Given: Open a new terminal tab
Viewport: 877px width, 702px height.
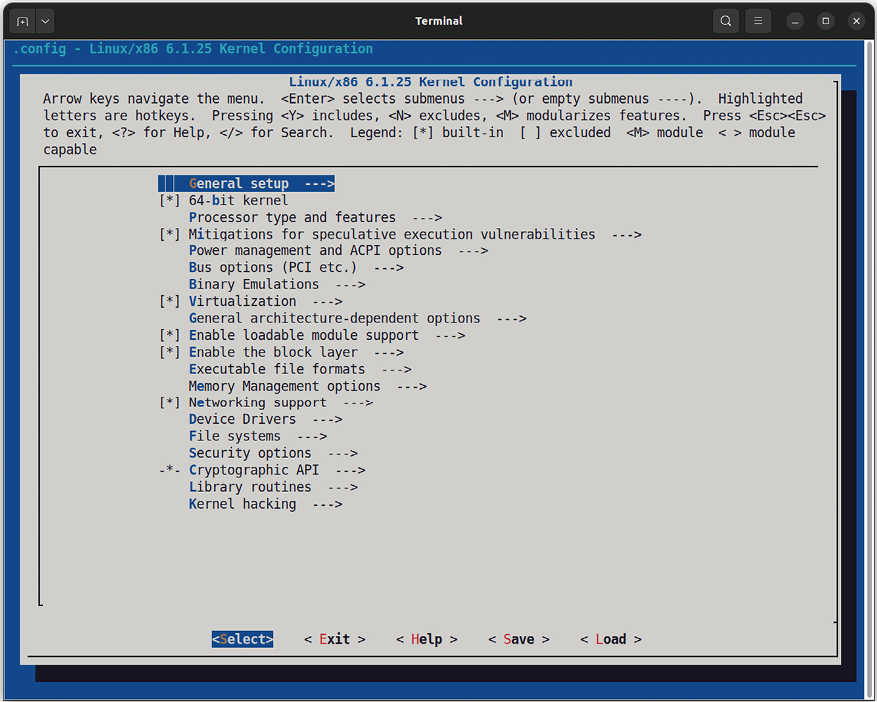Looking at the screenshot, I should click(x=22, y=21).
